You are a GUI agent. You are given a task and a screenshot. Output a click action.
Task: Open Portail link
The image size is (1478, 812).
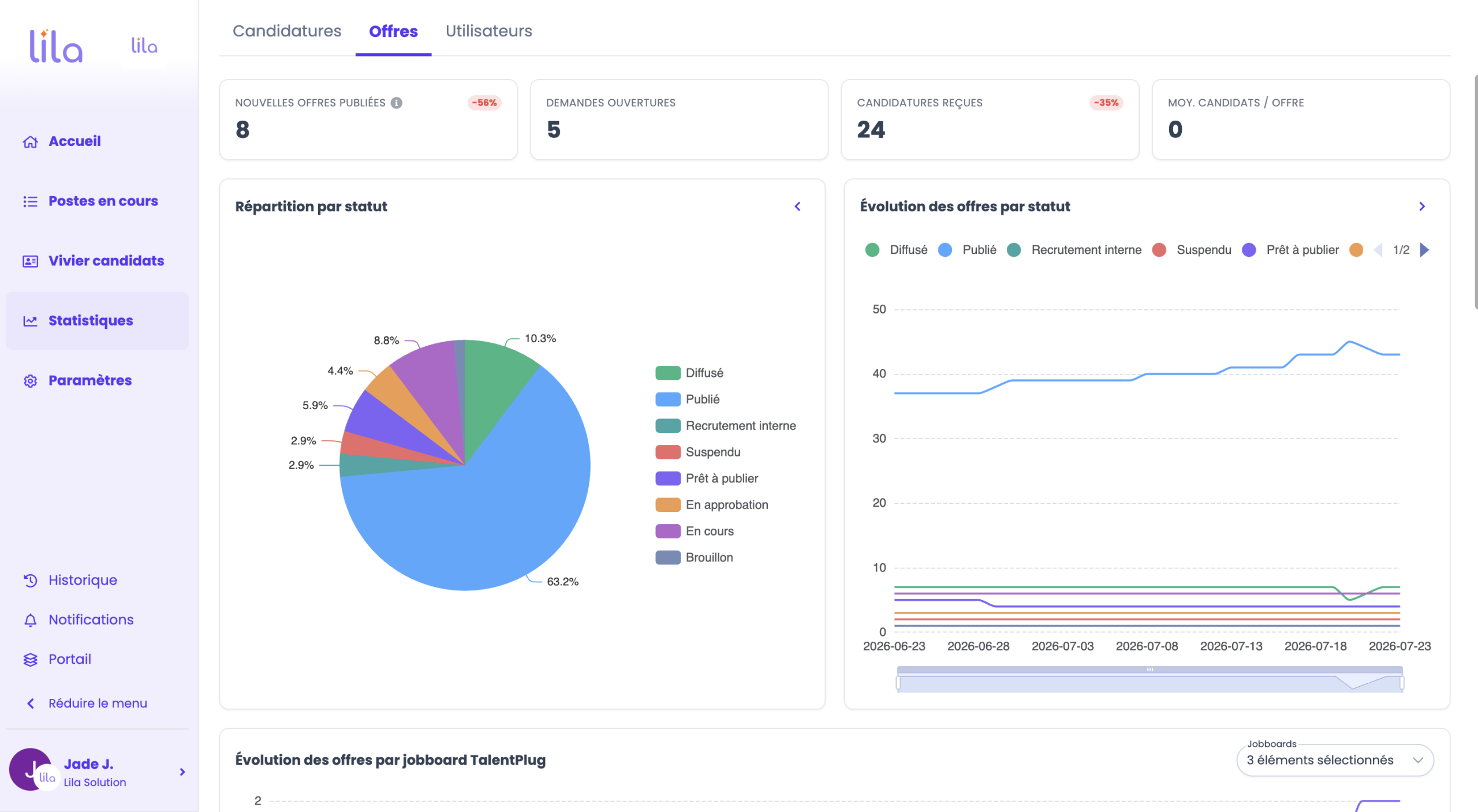69,659
